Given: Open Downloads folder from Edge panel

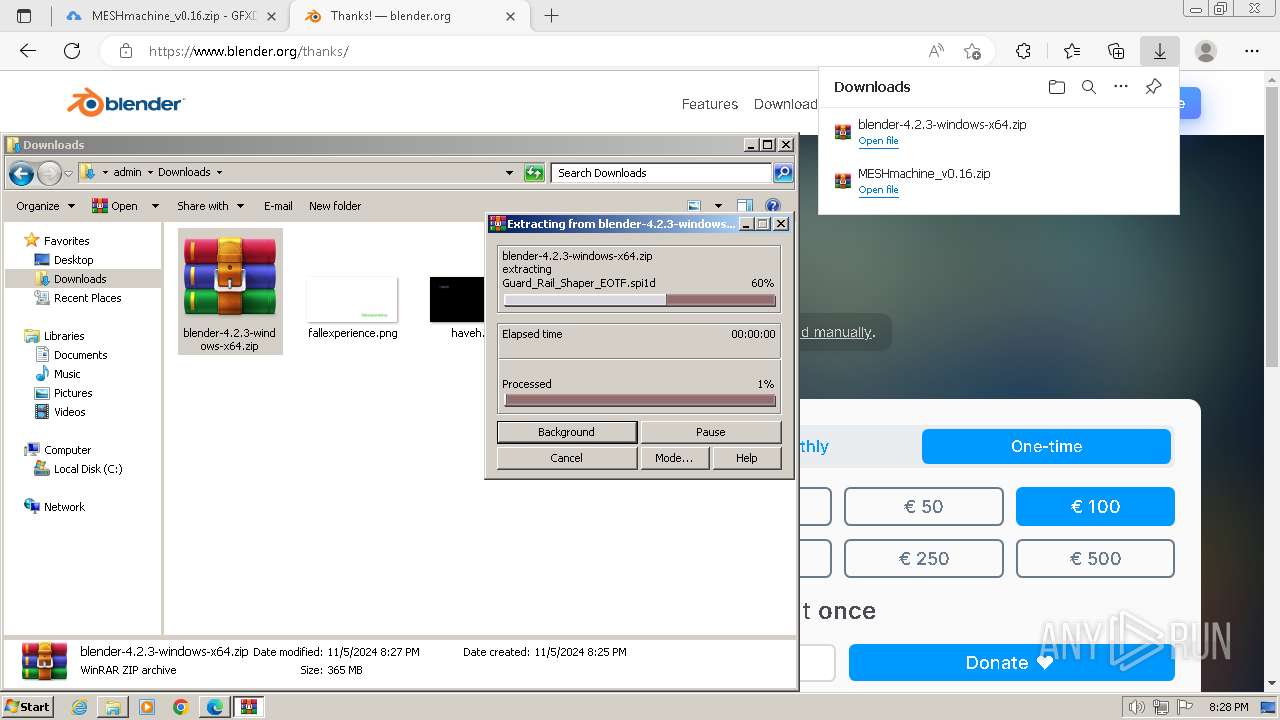Looking at the screenshot, I should (1057, 87).
